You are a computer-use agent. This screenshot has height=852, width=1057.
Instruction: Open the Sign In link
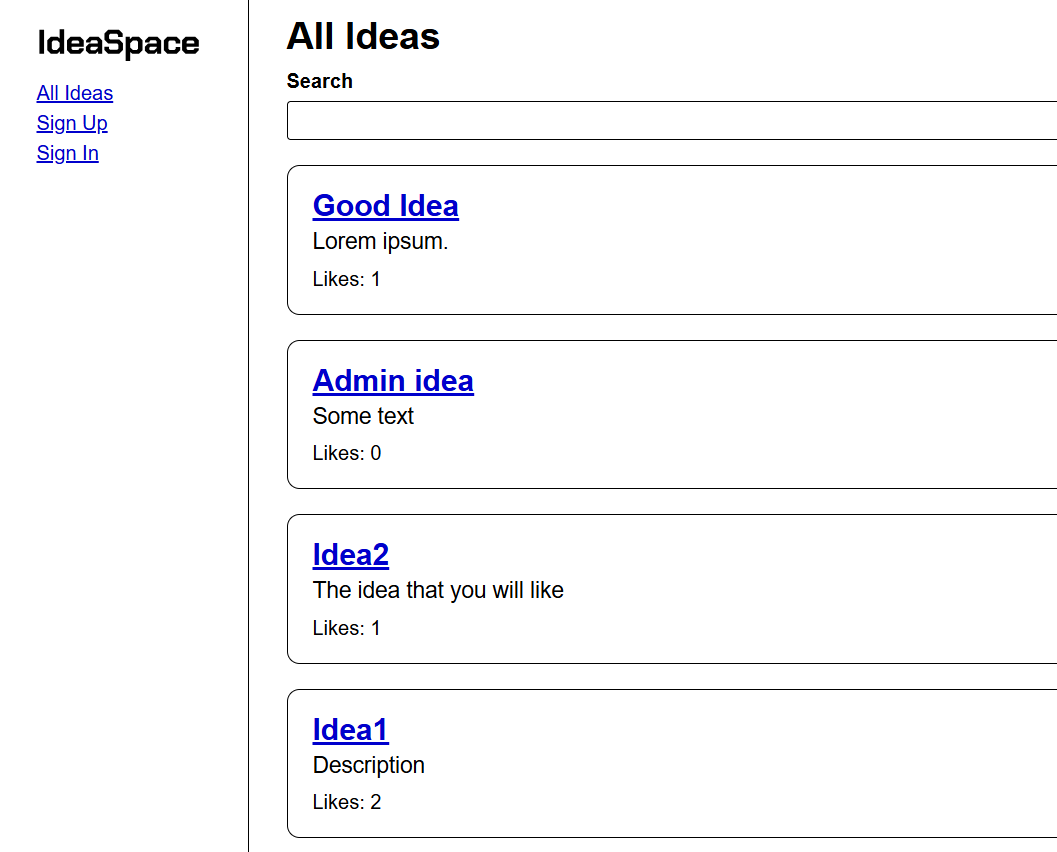coord(68,153)
